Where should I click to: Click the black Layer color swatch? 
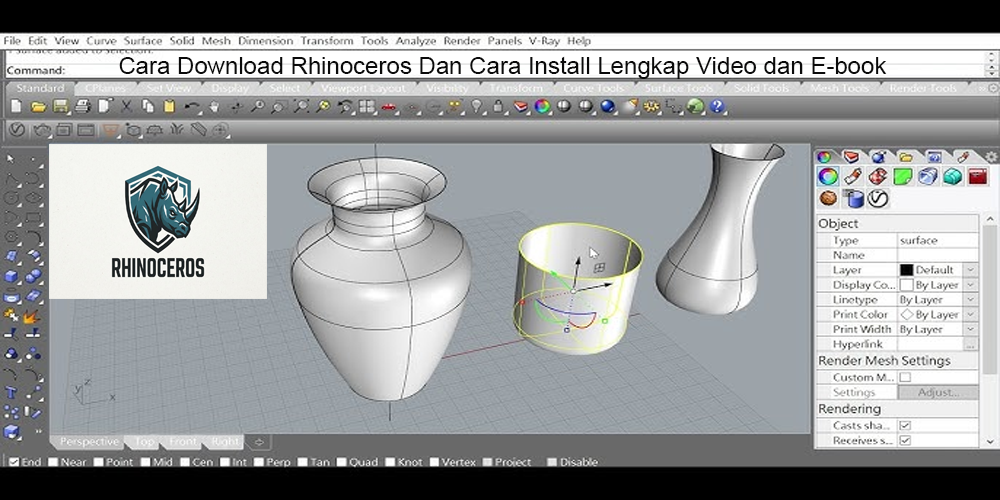(x=906, y=270)
